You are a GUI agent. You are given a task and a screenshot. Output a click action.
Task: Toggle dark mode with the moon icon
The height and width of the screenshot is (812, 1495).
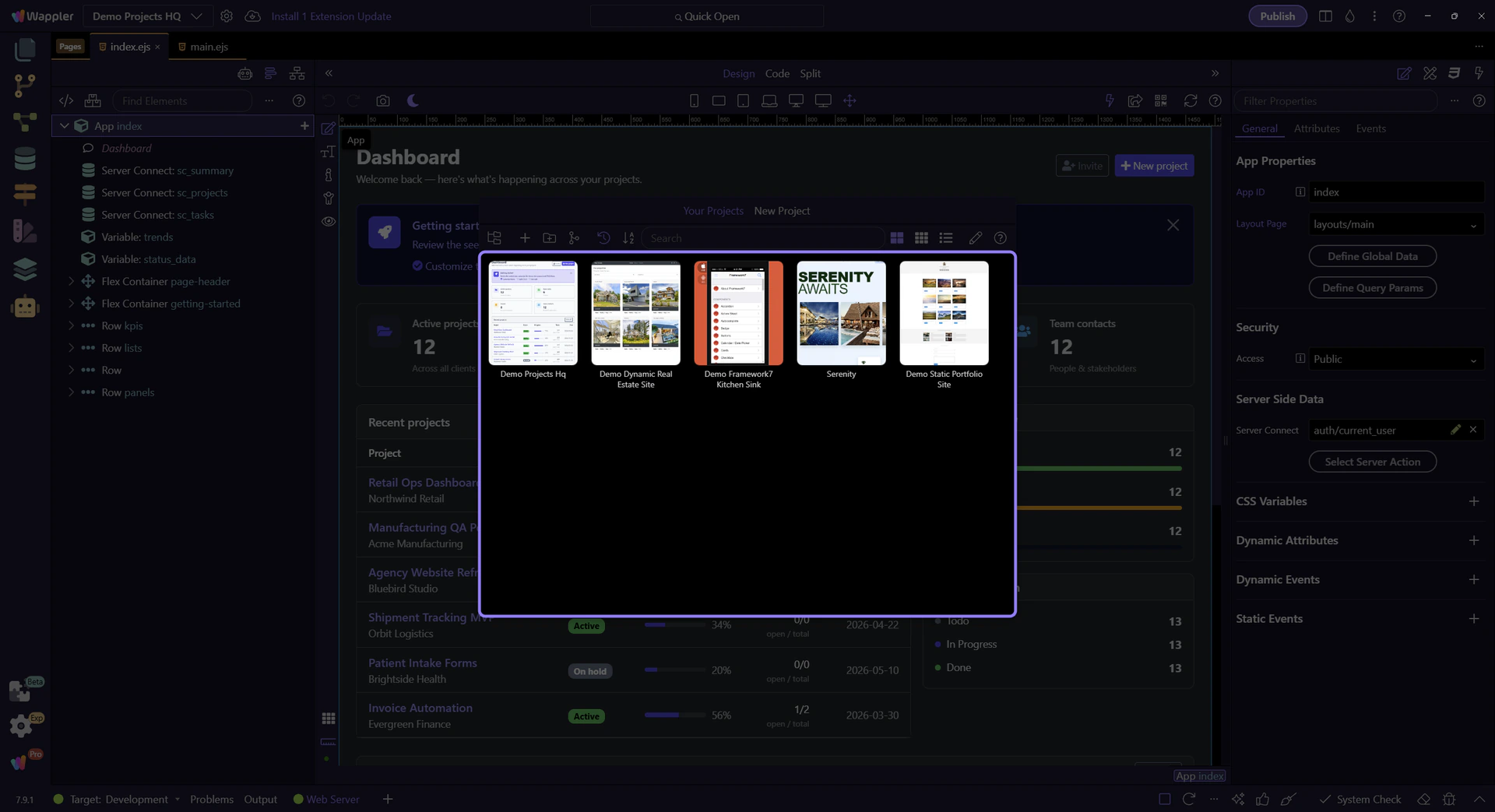click(x=413, y=101)
